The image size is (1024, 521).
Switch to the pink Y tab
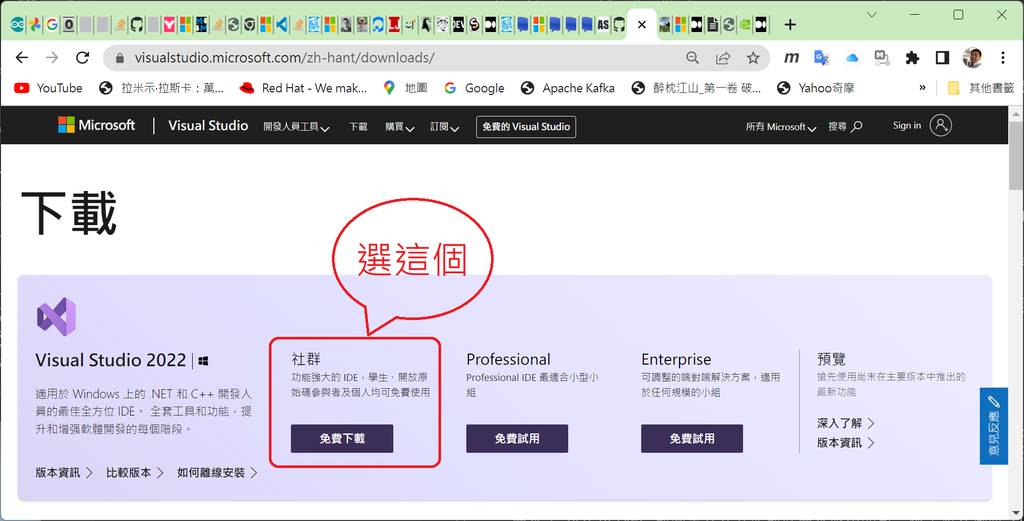[x=170, y=25]
